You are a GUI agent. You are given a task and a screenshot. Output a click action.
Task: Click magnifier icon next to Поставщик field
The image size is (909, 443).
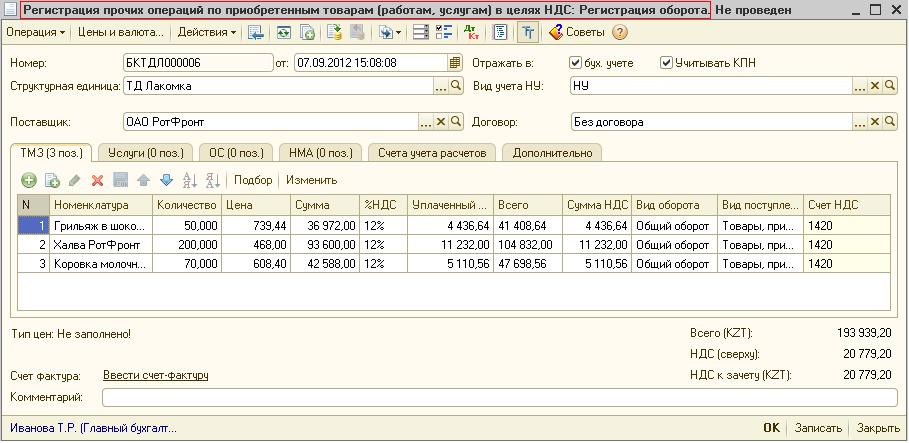click(455, 122)
